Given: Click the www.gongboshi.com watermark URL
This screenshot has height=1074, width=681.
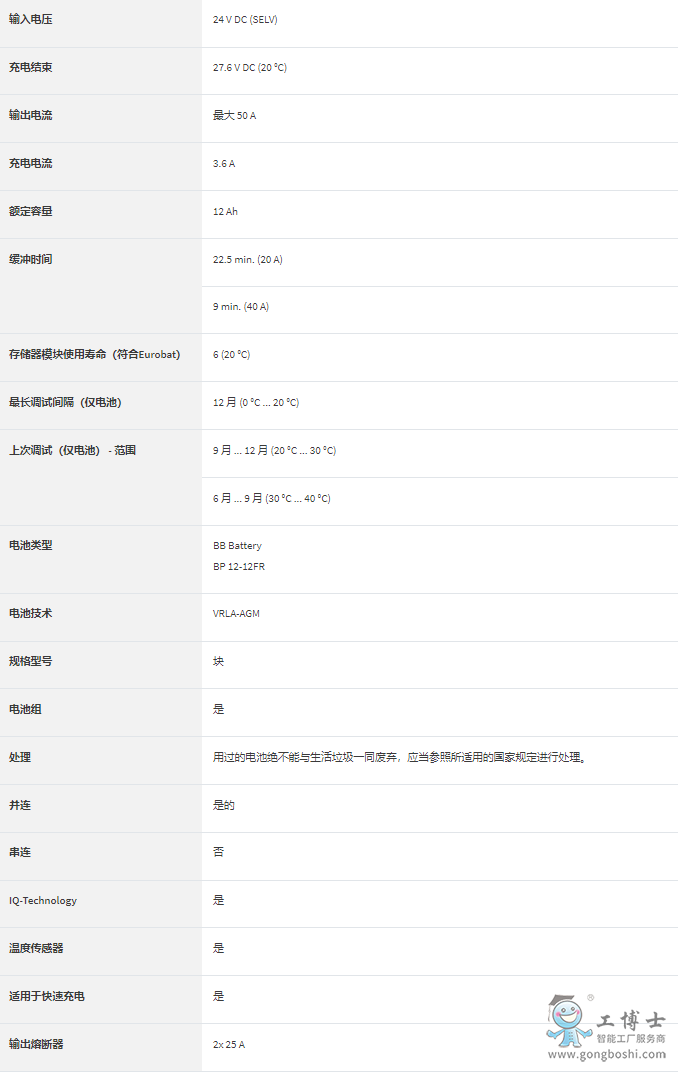Looking at the screenshot, I should (x=607, y=1054).
